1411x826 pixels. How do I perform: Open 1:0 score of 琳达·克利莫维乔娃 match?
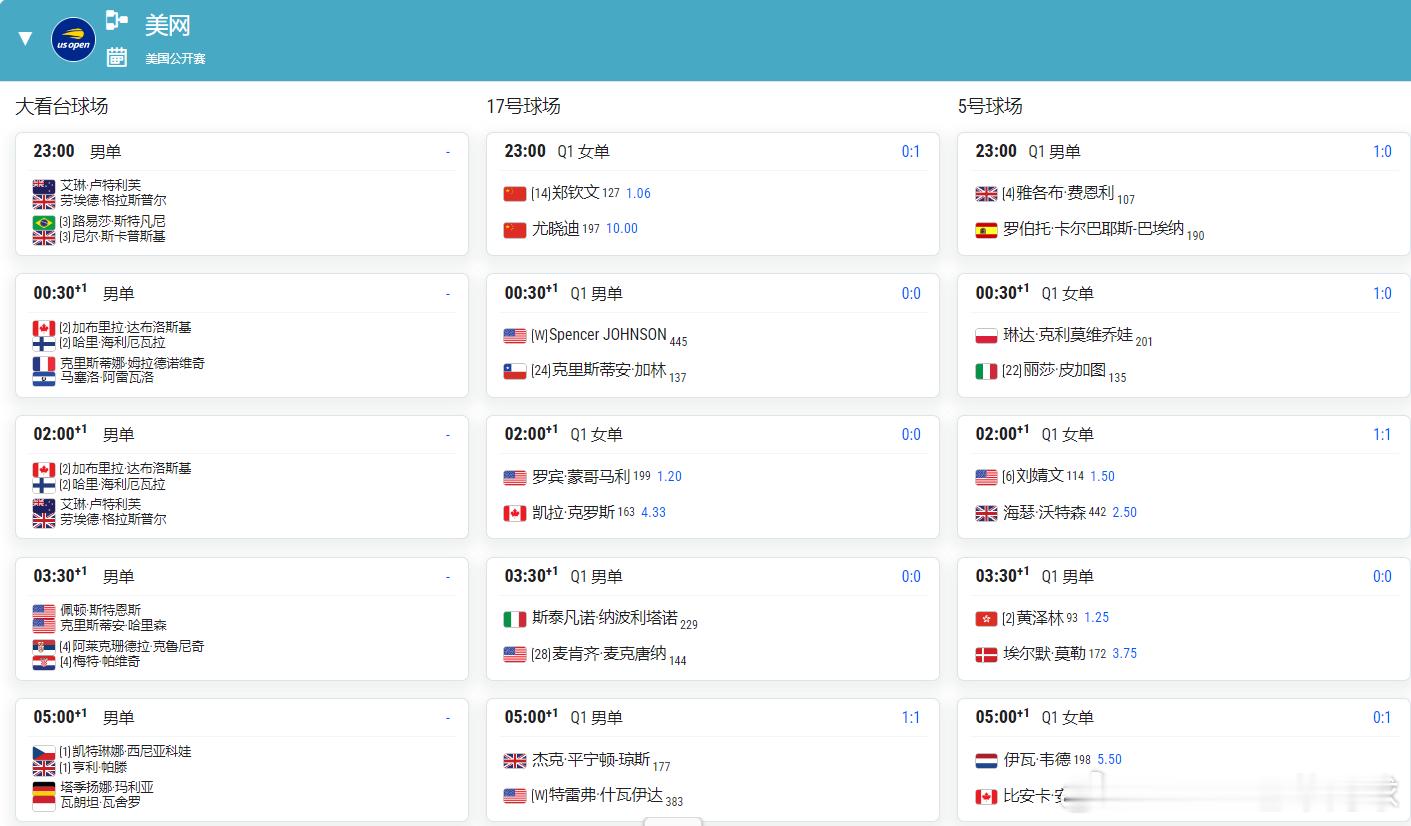click(x=1382, y=294)
